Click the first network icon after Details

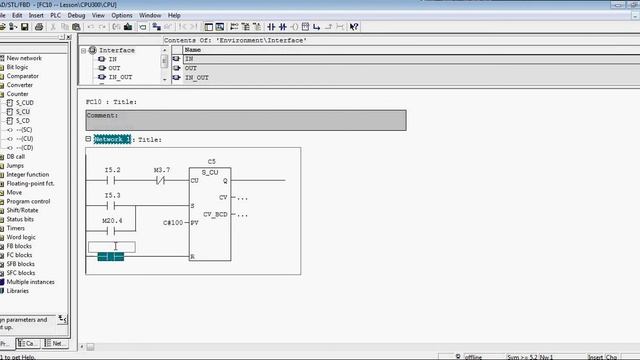click(234, 27)
